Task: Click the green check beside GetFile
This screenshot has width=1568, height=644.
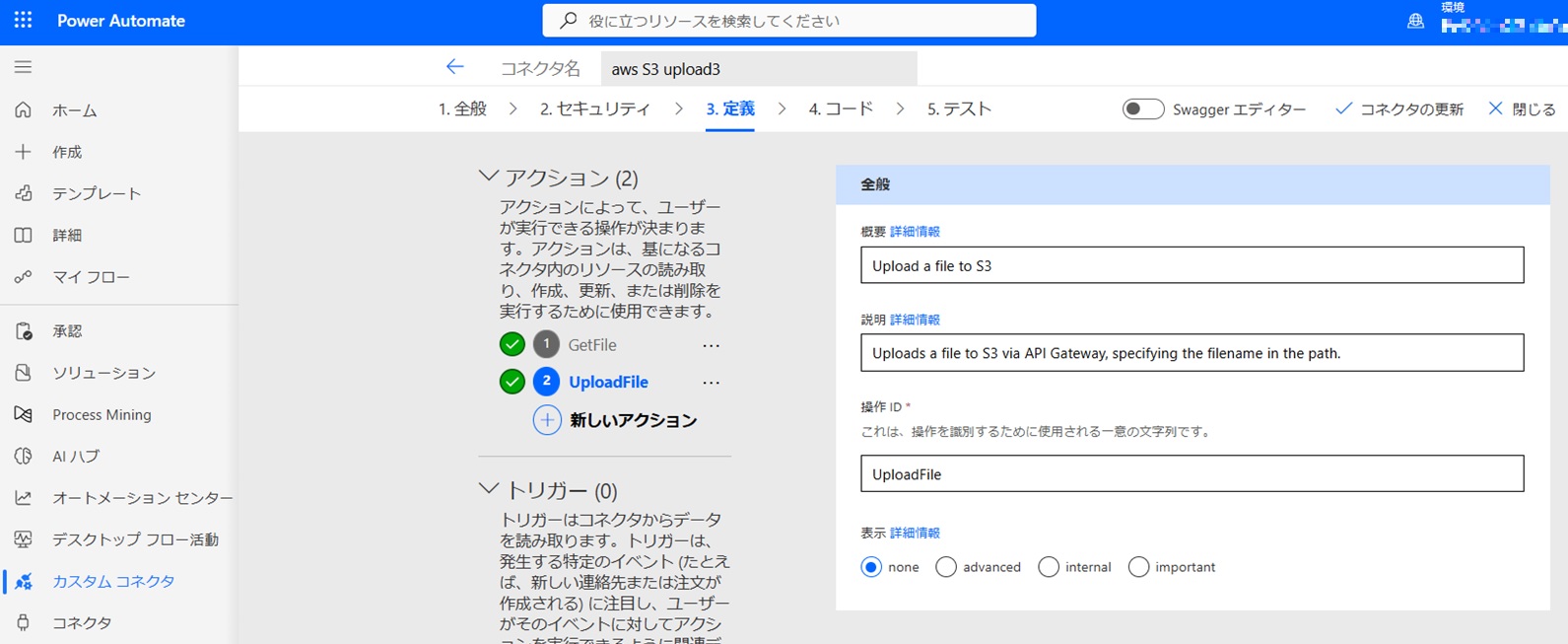Action: point(511,344)
